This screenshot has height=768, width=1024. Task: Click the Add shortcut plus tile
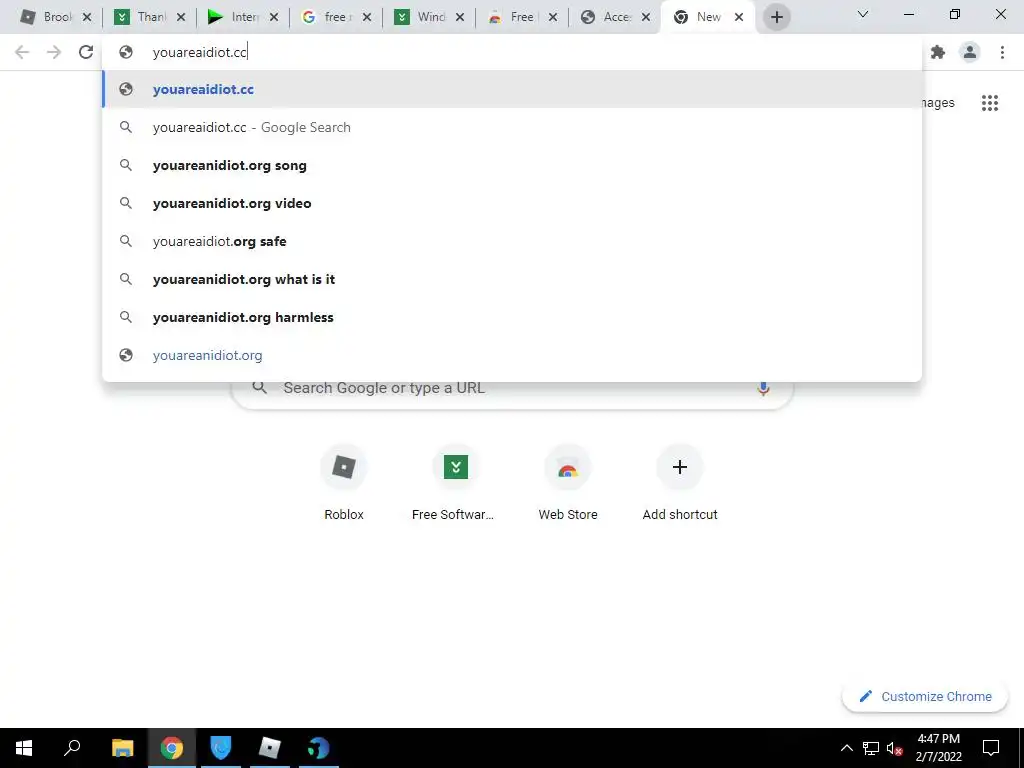click(680, 483)
